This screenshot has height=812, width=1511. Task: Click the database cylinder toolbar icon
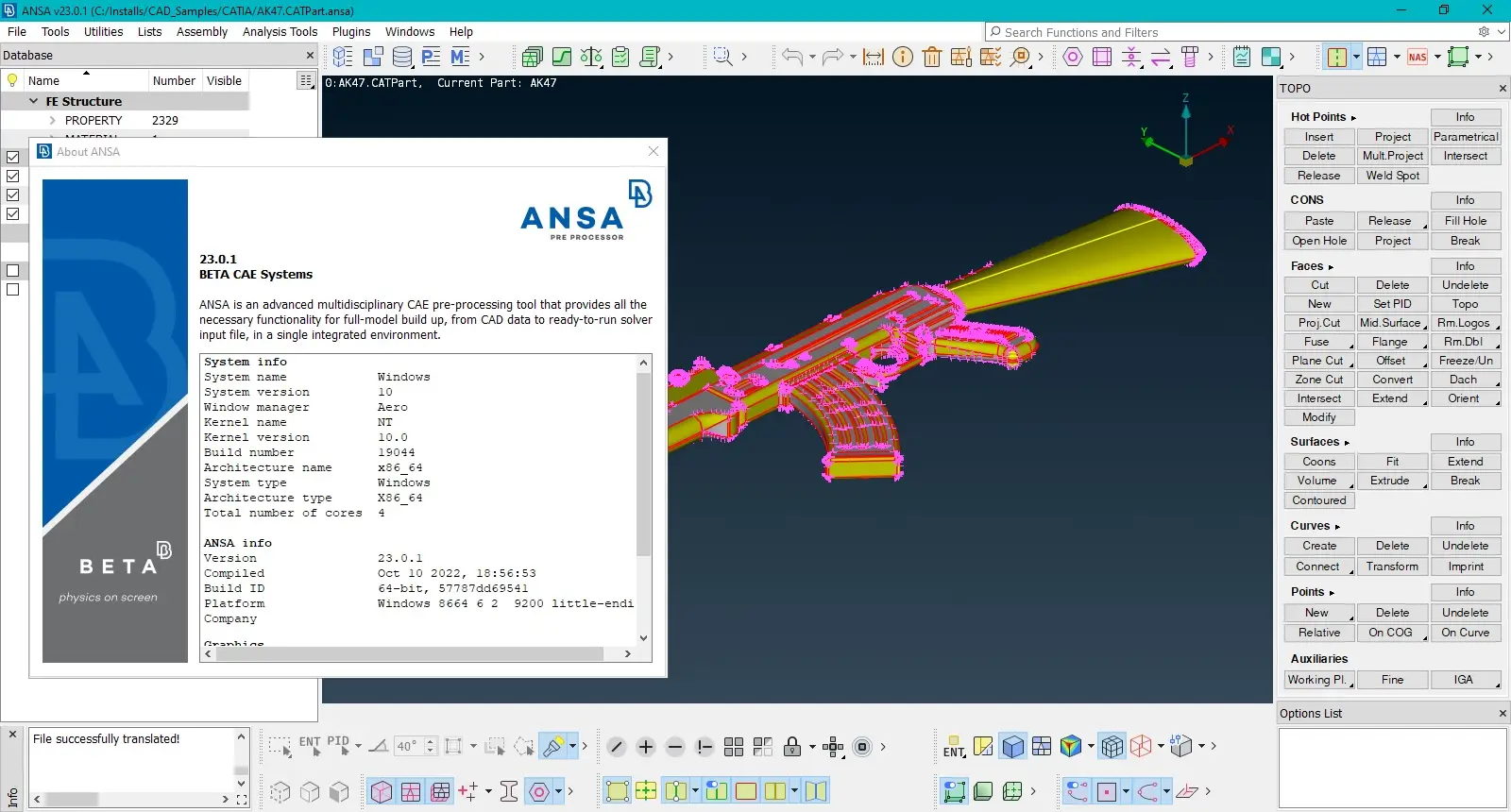(x=401, y=57)
